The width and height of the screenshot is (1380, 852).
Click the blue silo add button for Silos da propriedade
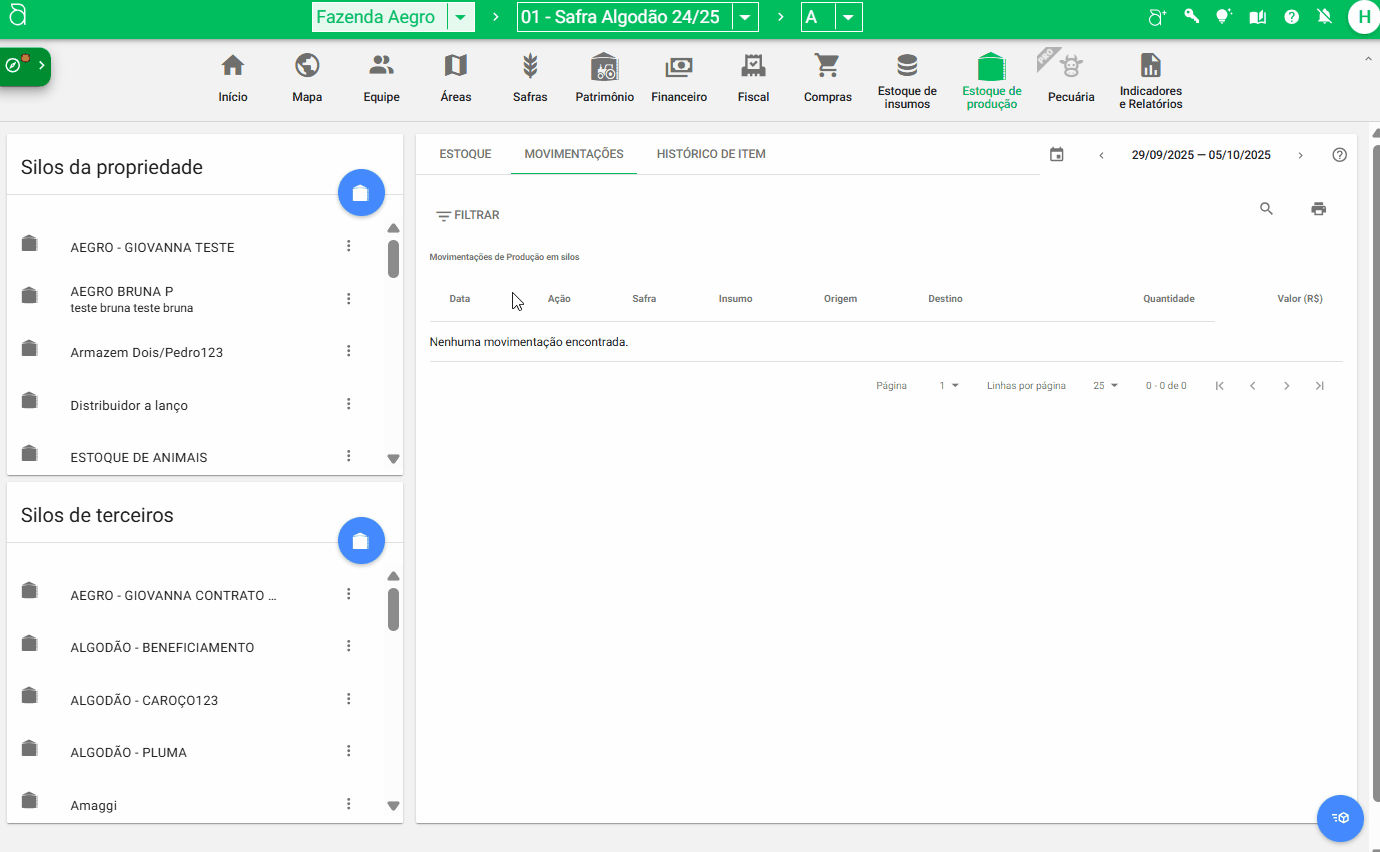361,192
